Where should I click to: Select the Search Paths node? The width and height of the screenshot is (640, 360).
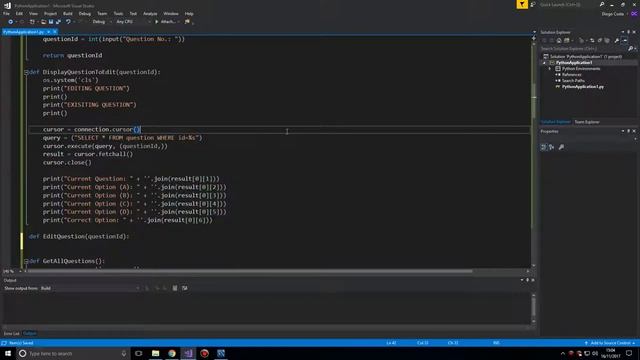[x=573, y=81]
